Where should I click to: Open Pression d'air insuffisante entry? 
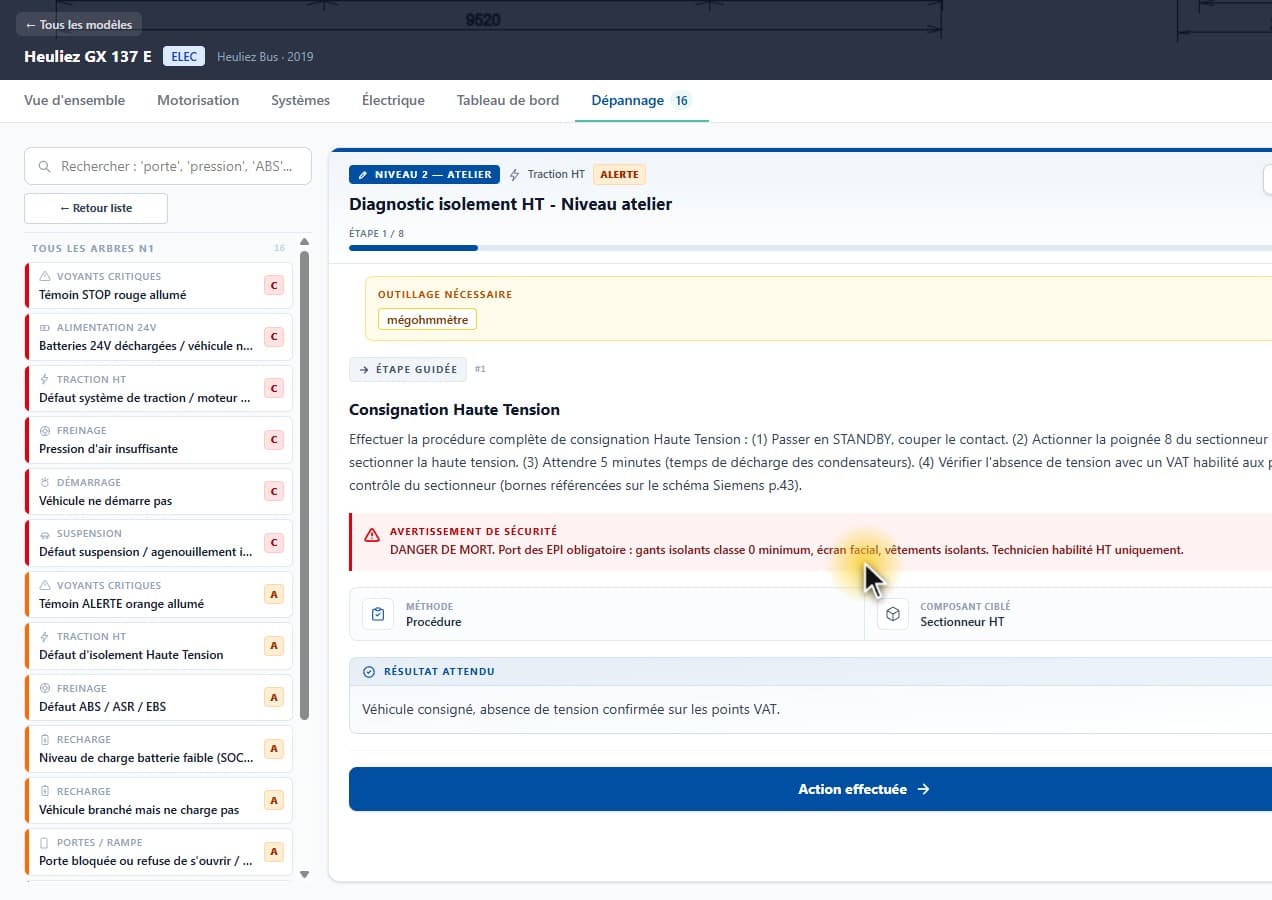159,440
